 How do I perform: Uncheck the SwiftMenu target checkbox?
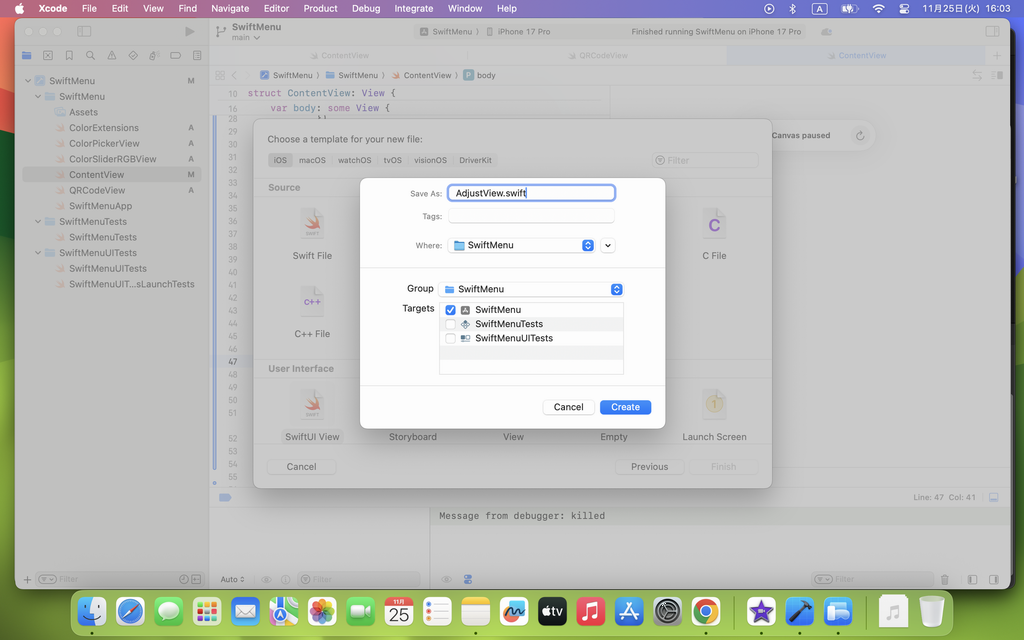click(450, 310)
